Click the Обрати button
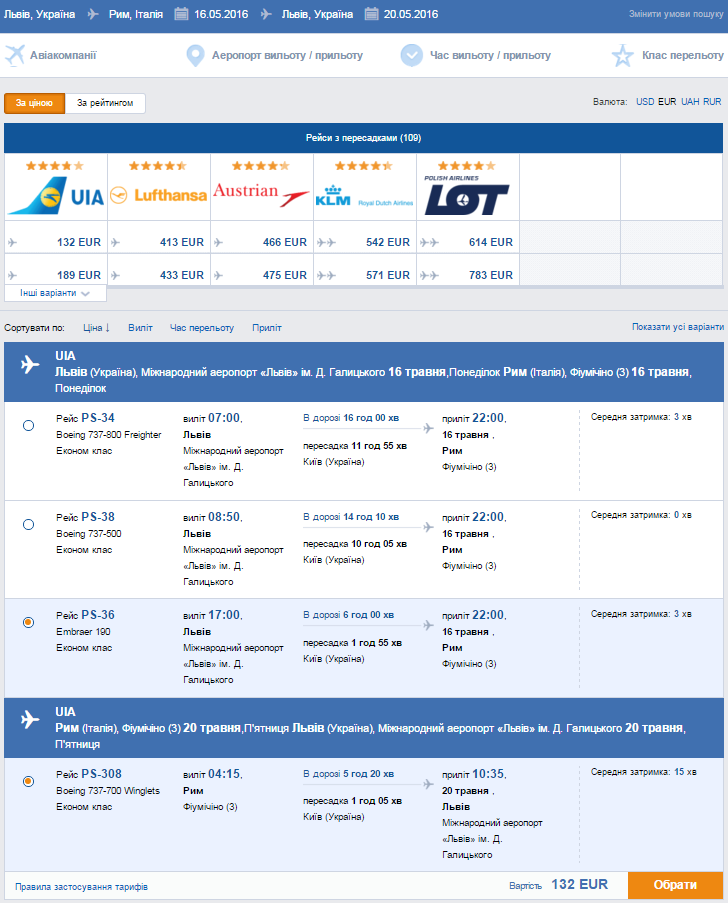 coord(675,885)
